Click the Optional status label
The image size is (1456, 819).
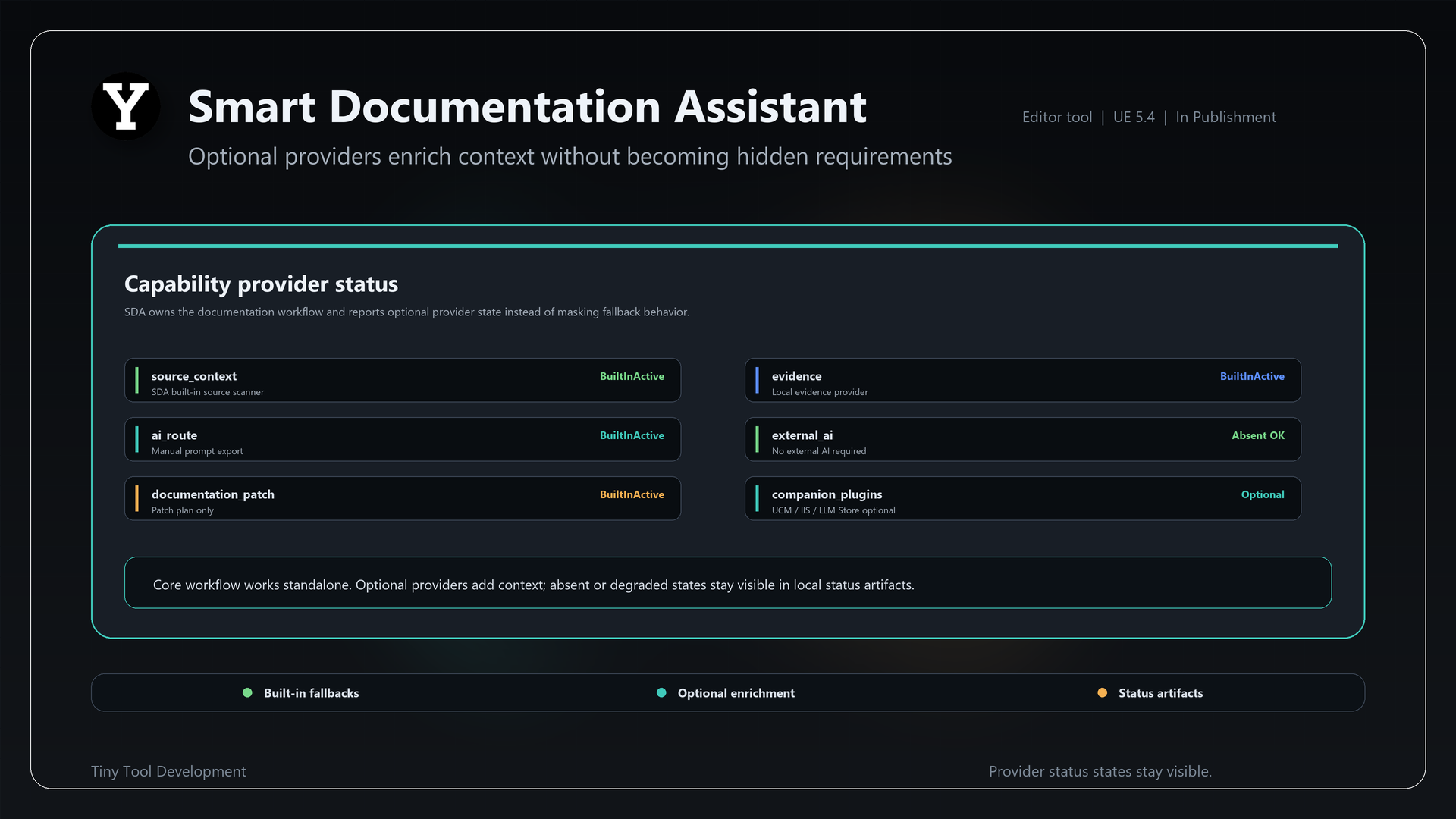click(x=1263, y=494)
